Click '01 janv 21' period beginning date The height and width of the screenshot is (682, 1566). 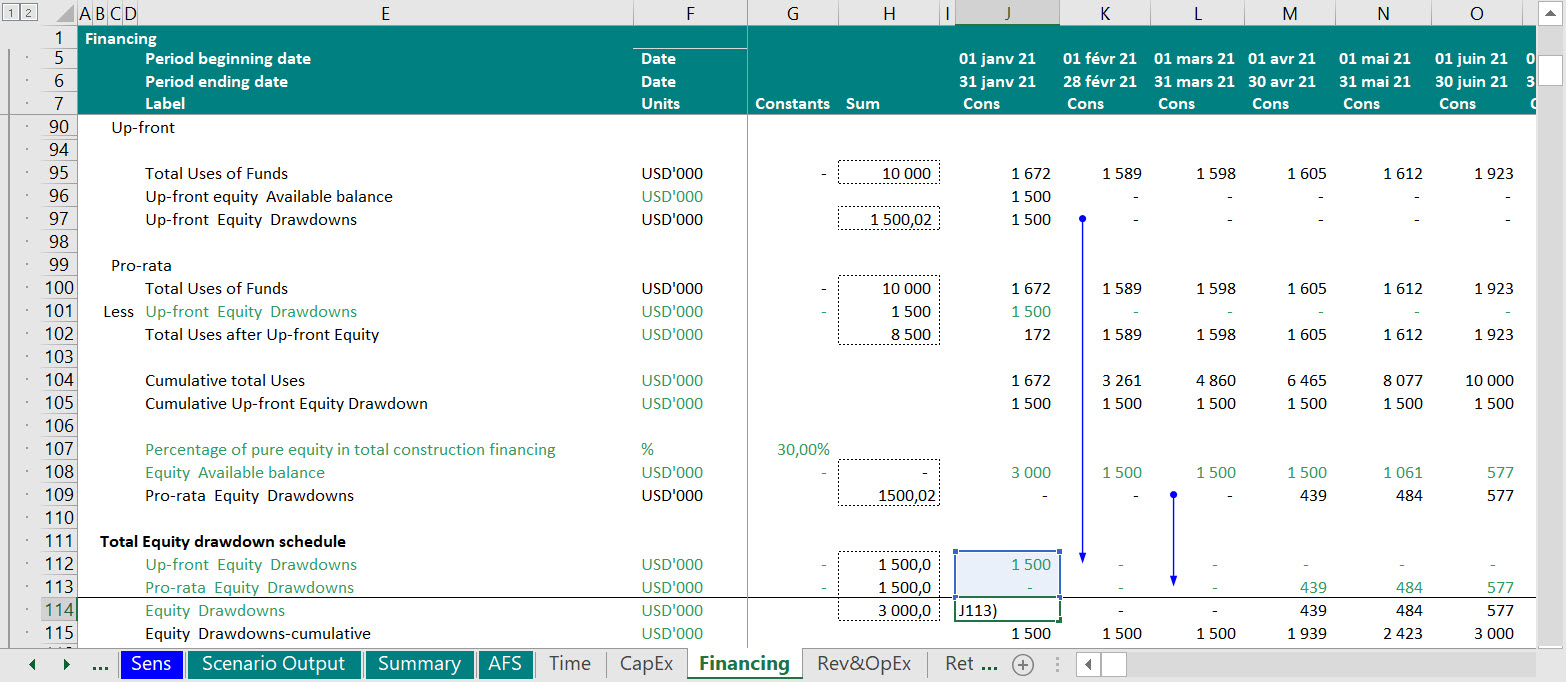click(997, 59)
